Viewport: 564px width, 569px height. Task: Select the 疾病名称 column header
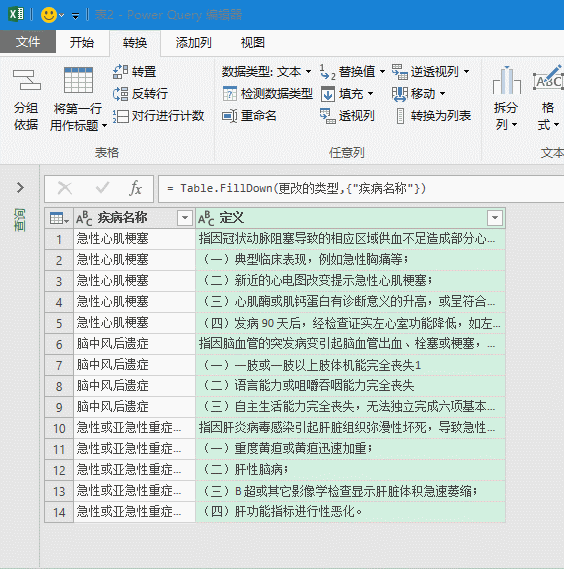(x=134, y=218)
